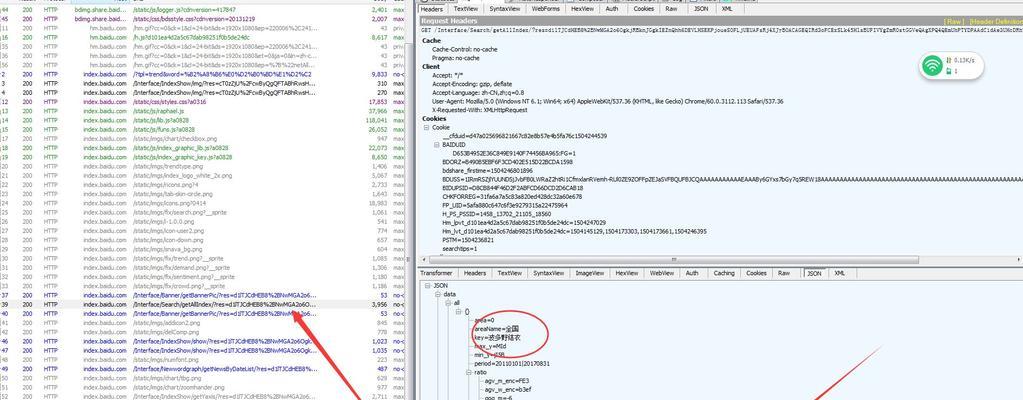Open the response HexView tab
The image size is (1023, 400).
pos(626,273)
